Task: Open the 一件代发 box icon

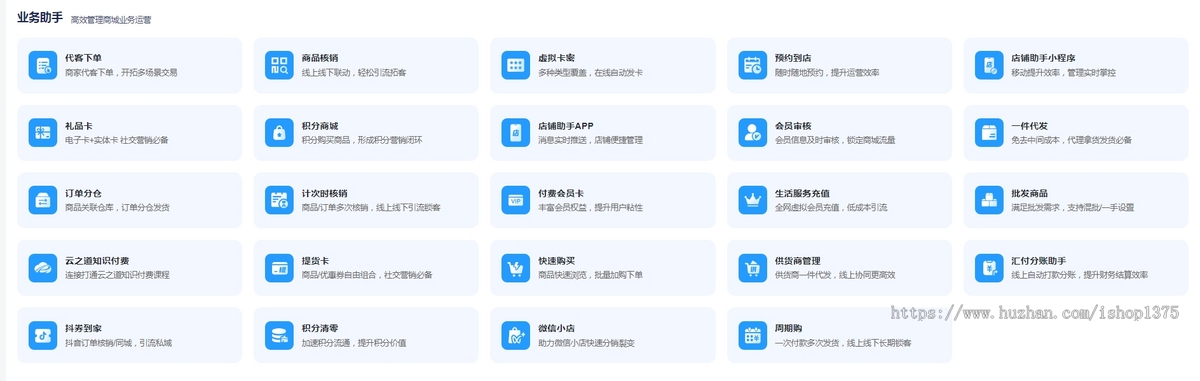Action: tap(989, 132)
